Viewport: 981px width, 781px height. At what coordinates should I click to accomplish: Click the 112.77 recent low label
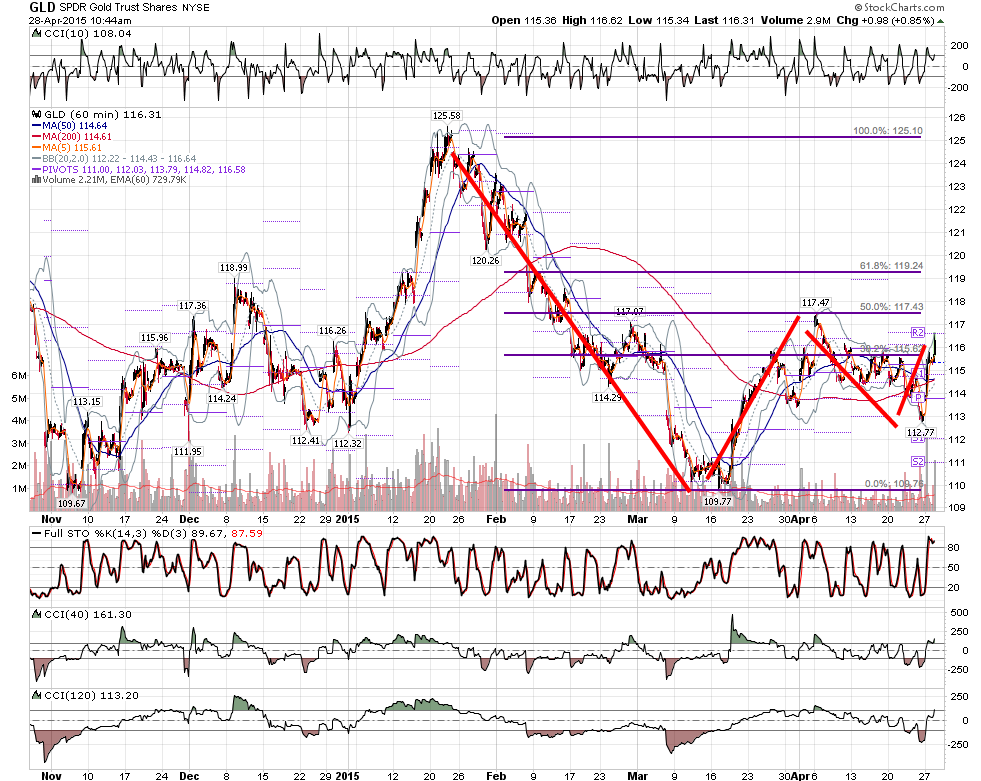[920, 432]
